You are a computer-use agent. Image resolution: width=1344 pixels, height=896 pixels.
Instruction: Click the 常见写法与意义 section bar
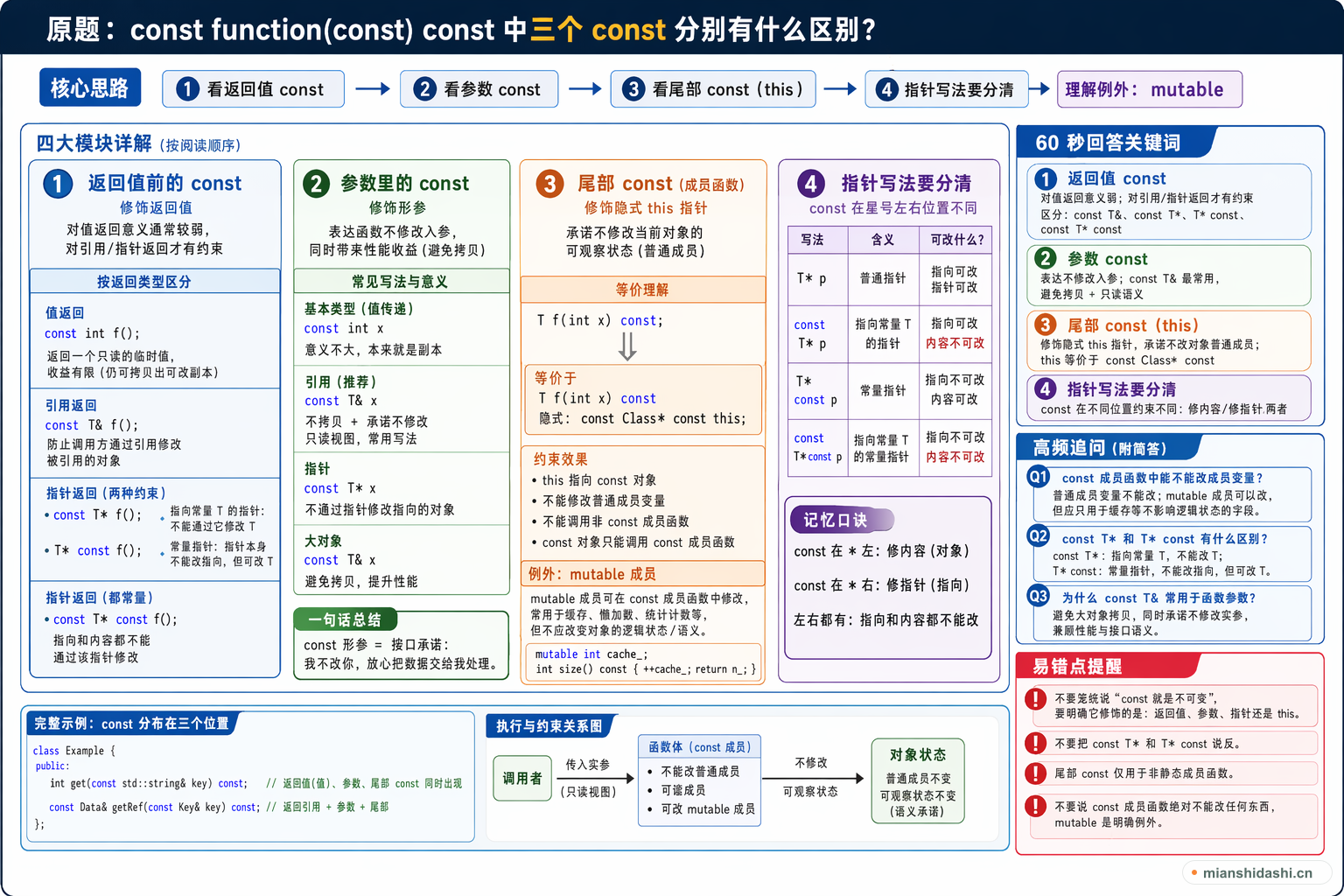tap(402, 282)
